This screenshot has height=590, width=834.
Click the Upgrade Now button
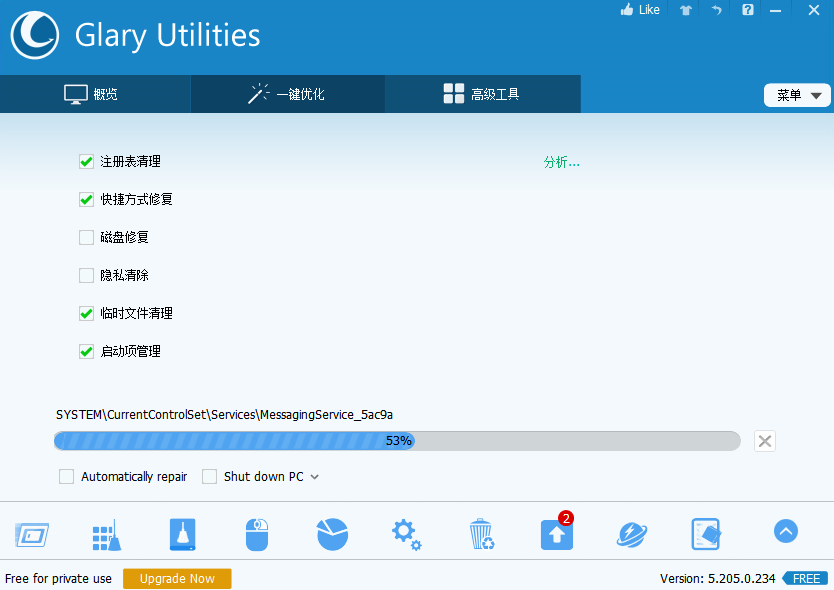pos(177,578)
